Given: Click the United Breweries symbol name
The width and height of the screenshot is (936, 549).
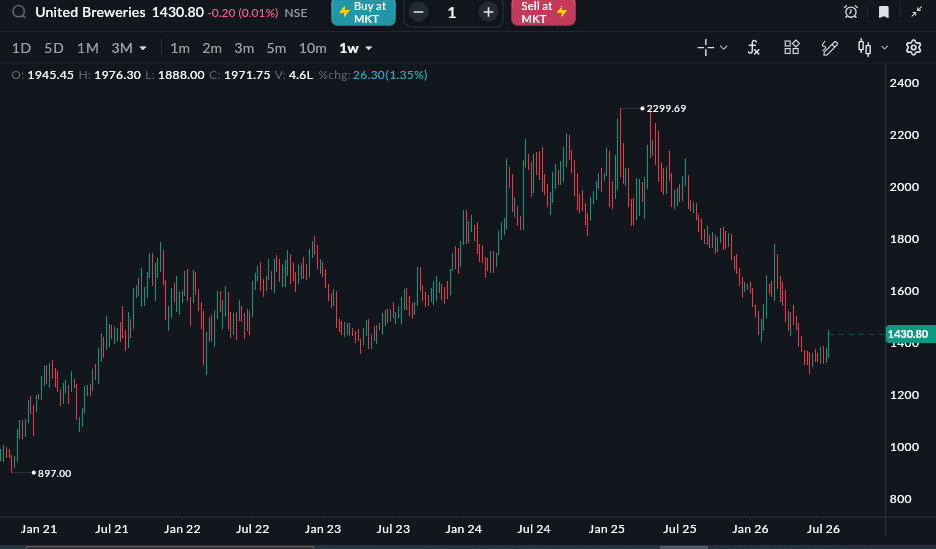Looking at the screenshot, I should [90, 12].
